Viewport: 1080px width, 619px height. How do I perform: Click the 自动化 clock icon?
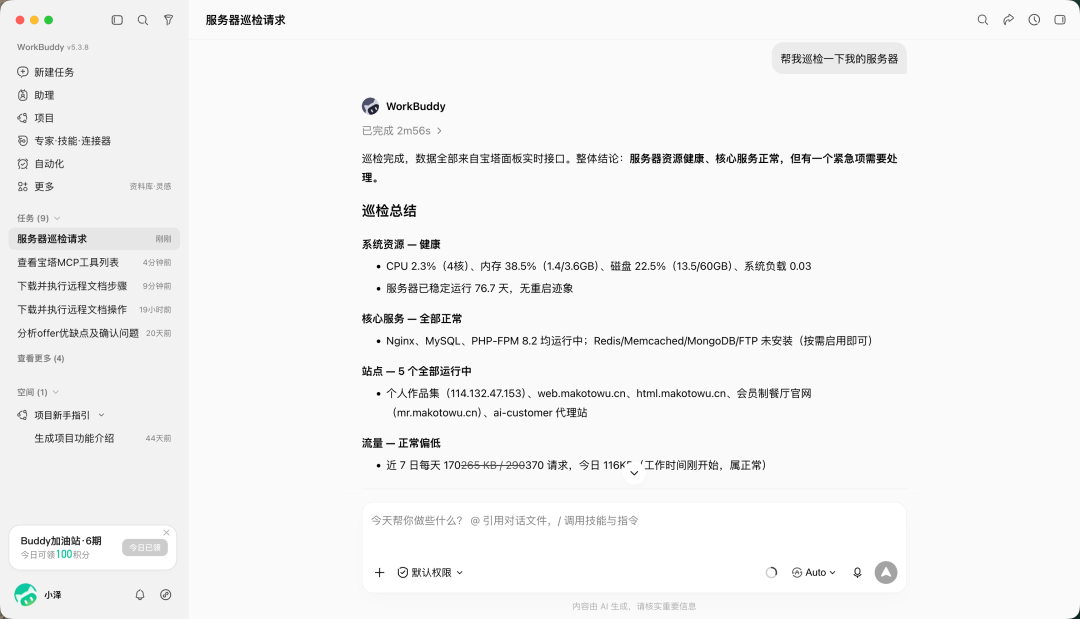(x=23, y=164)
